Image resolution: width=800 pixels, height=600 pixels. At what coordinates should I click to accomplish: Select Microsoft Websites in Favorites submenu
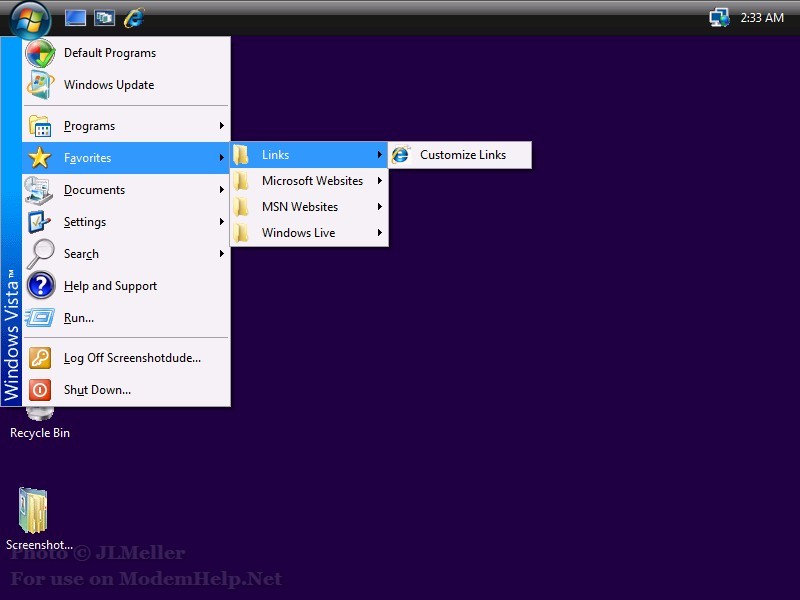tap(309, 181)
